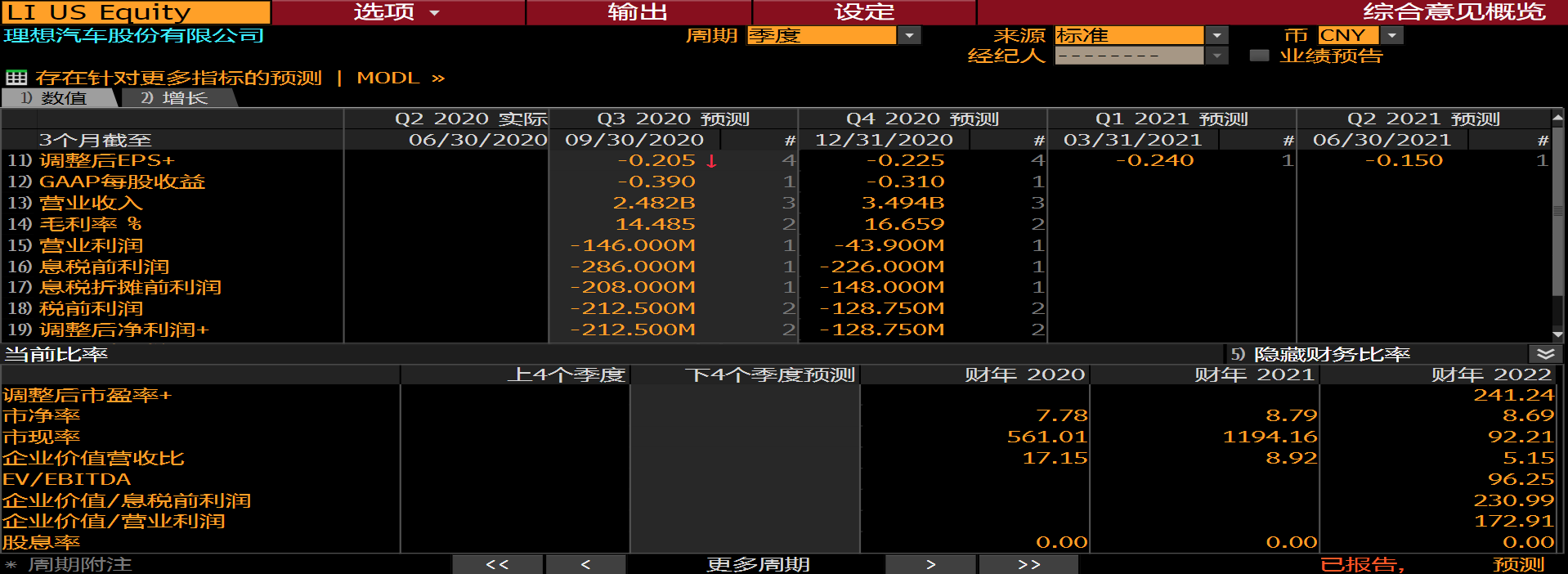The height and width of the screenshot is (574, 1568).
Task: Click the Q4 2020 预测 column header
Action: (922, 119)
